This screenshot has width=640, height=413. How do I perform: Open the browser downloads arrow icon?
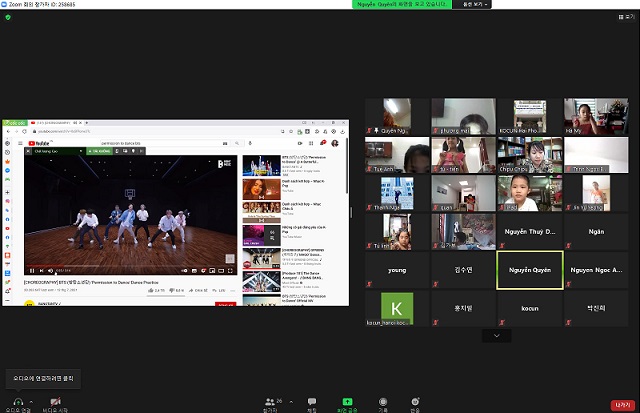click(x=342, y=131)
